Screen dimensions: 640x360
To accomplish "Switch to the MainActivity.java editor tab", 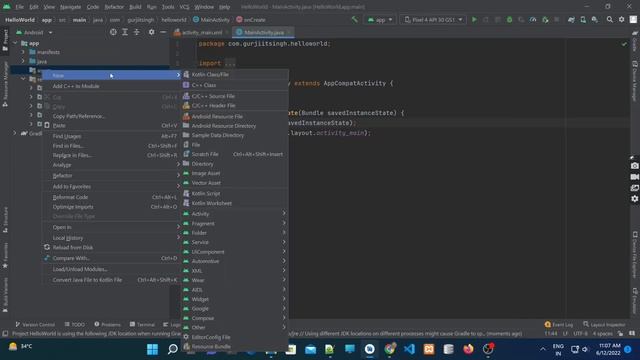I will tap(263, 32).
